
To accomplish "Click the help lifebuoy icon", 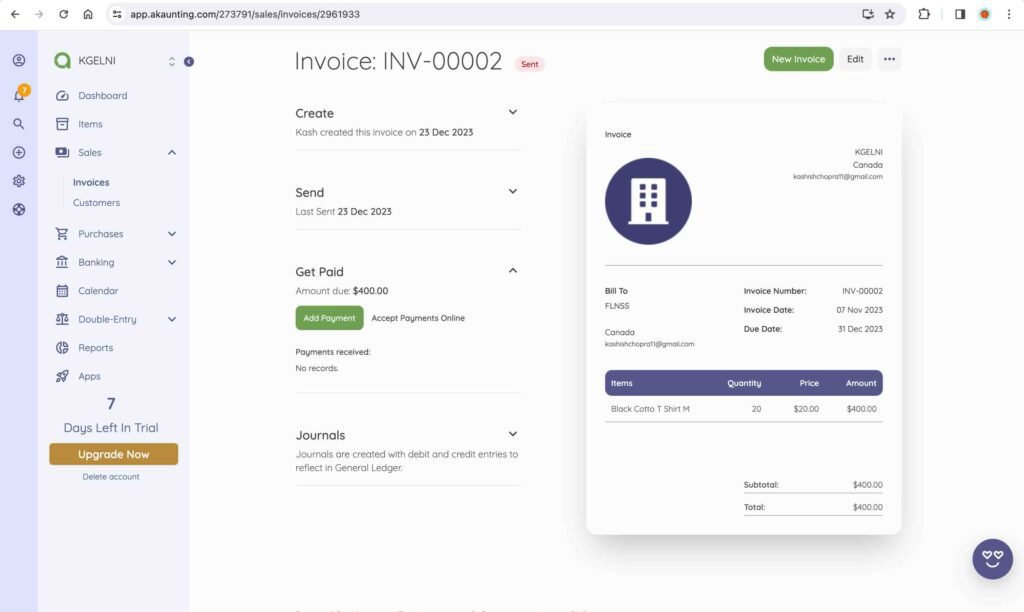I will click(19, 210).
